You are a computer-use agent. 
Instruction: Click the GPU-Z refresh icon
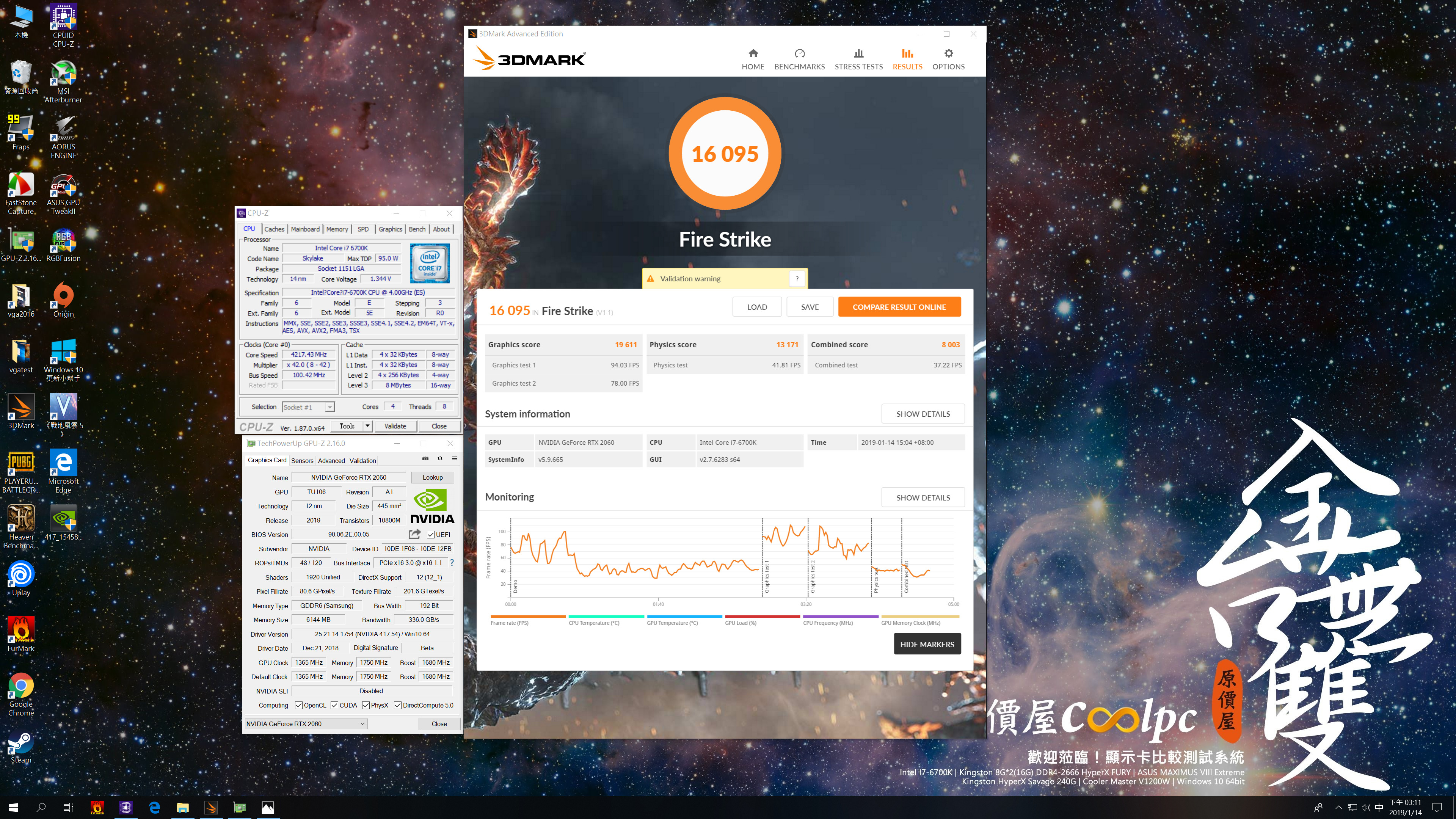[440, 459]
